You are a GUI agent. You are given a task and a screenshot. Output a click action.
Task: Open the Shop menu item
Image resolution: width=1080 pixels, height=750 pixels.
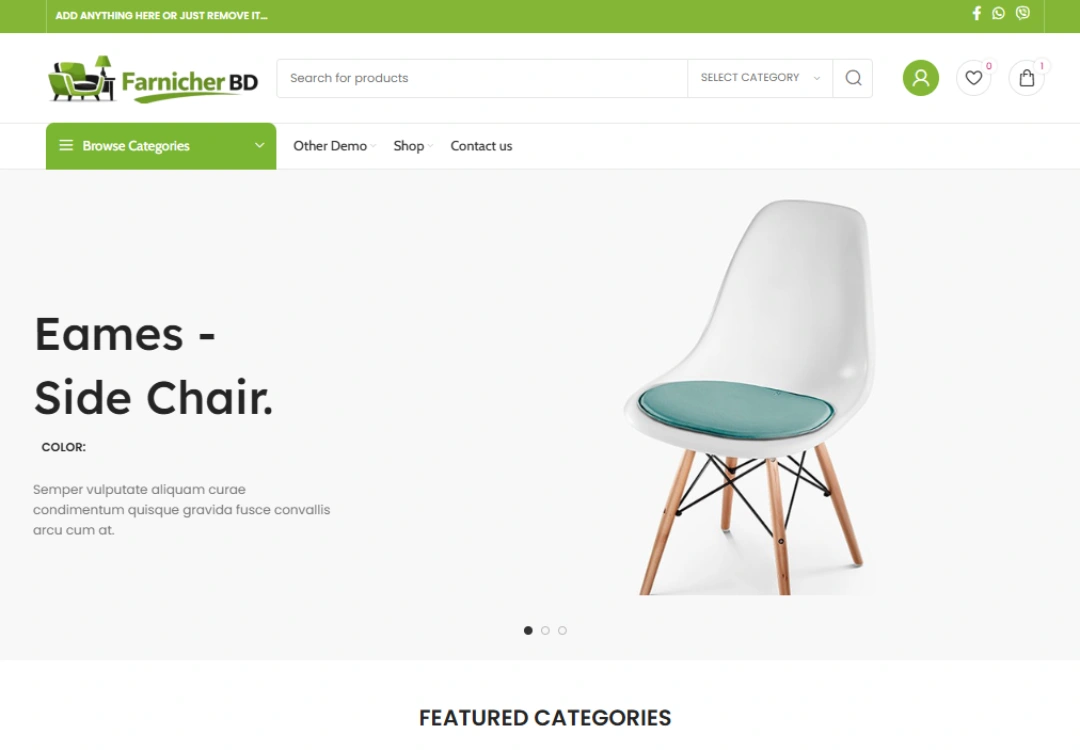(413, 146)
